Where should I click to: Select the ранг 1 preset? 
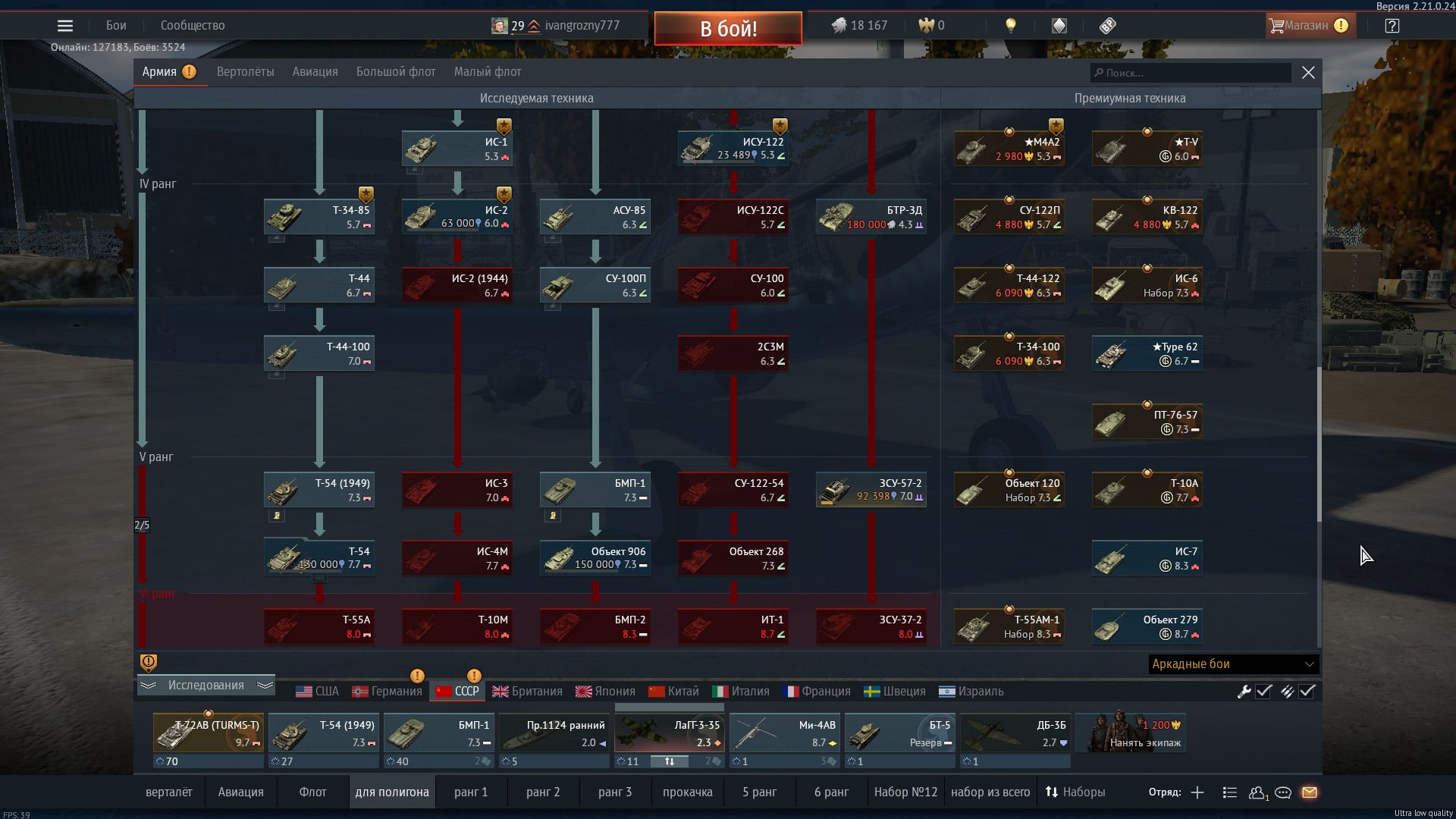coord(471,792)
